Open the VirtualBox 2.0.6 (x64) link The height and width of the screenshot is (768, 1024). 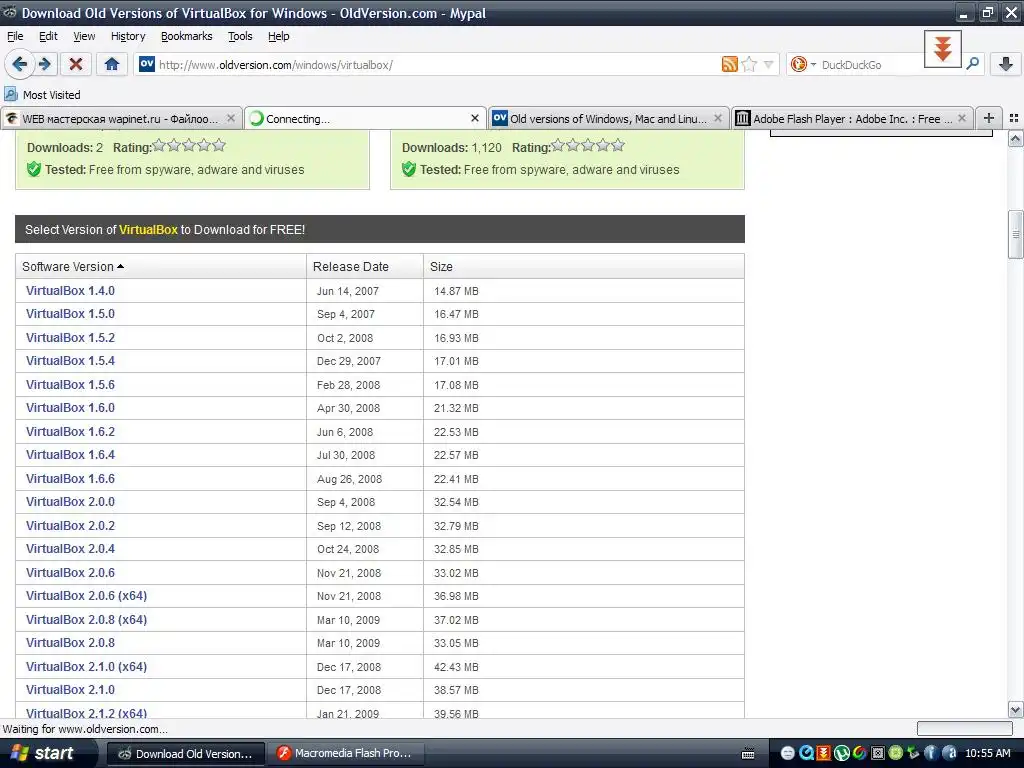click(87, 596)
